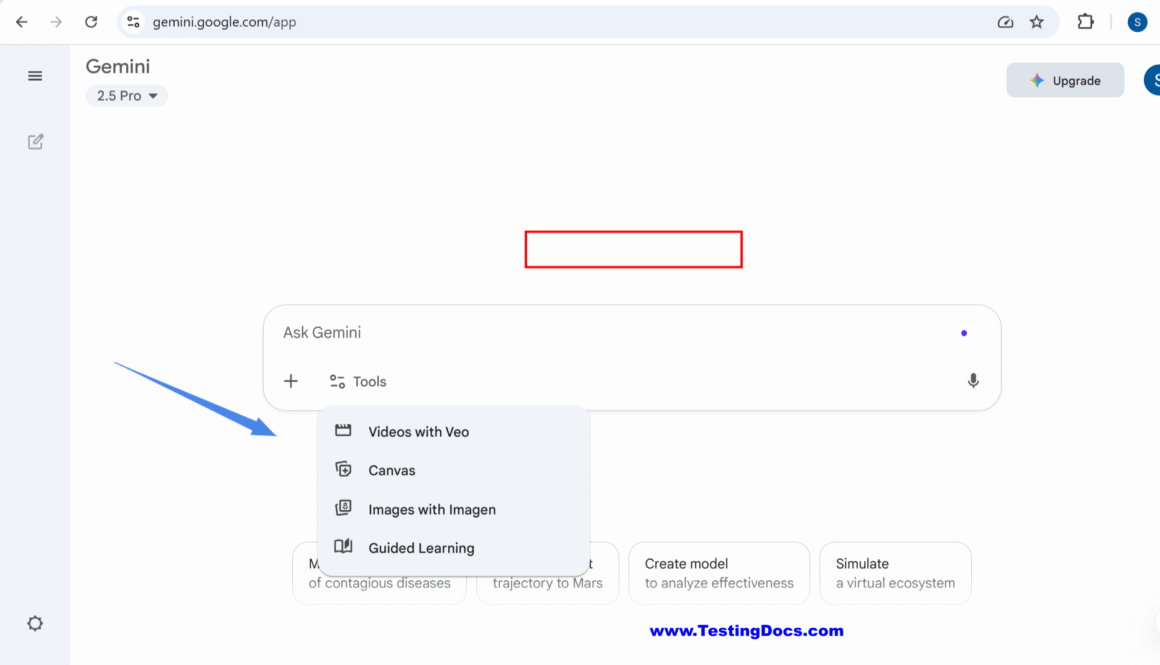Click the plus add files icon

pyautogui.click(x=291, y=381)
